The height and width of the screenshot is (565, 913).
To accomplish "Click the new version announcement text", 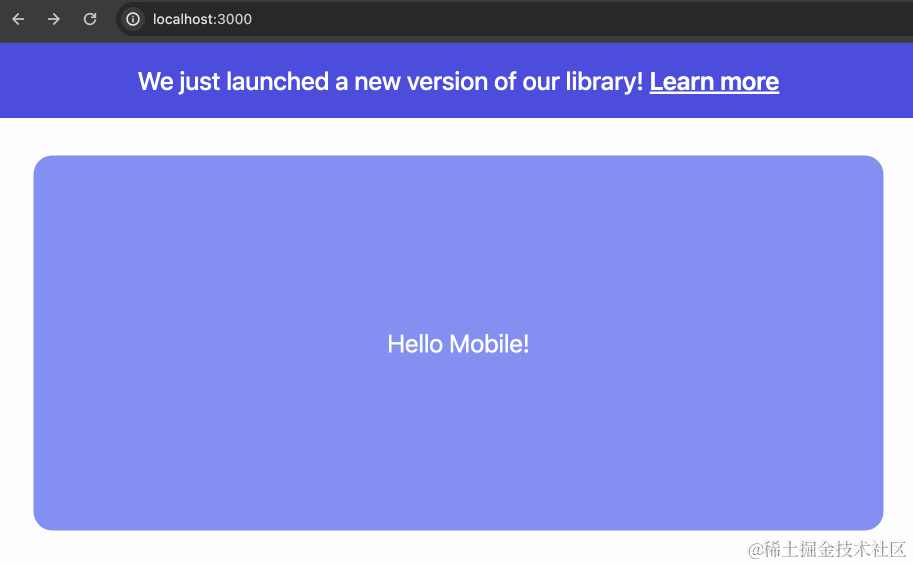I will [390, 82].
